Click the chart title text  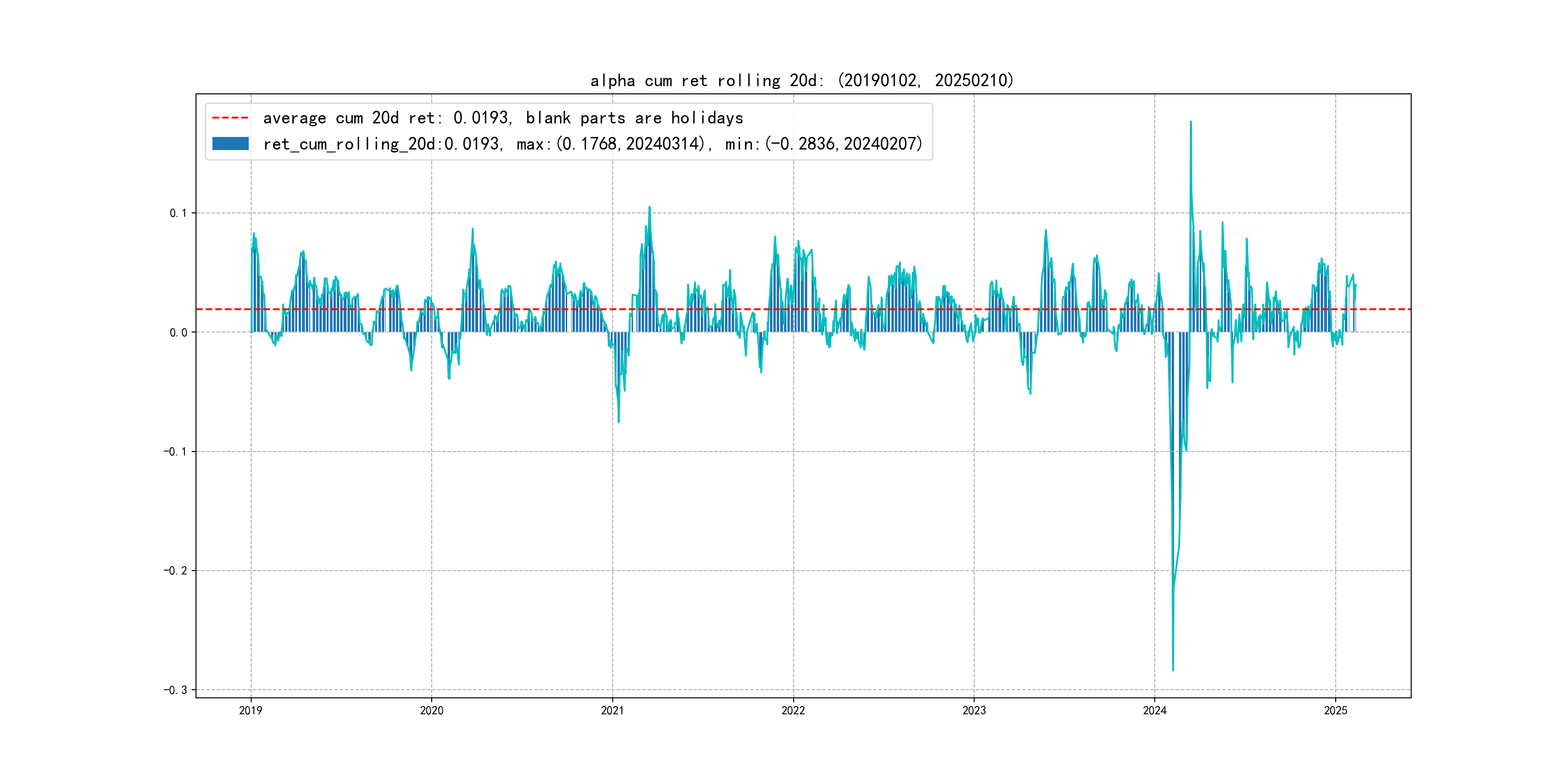click(801, 80)
